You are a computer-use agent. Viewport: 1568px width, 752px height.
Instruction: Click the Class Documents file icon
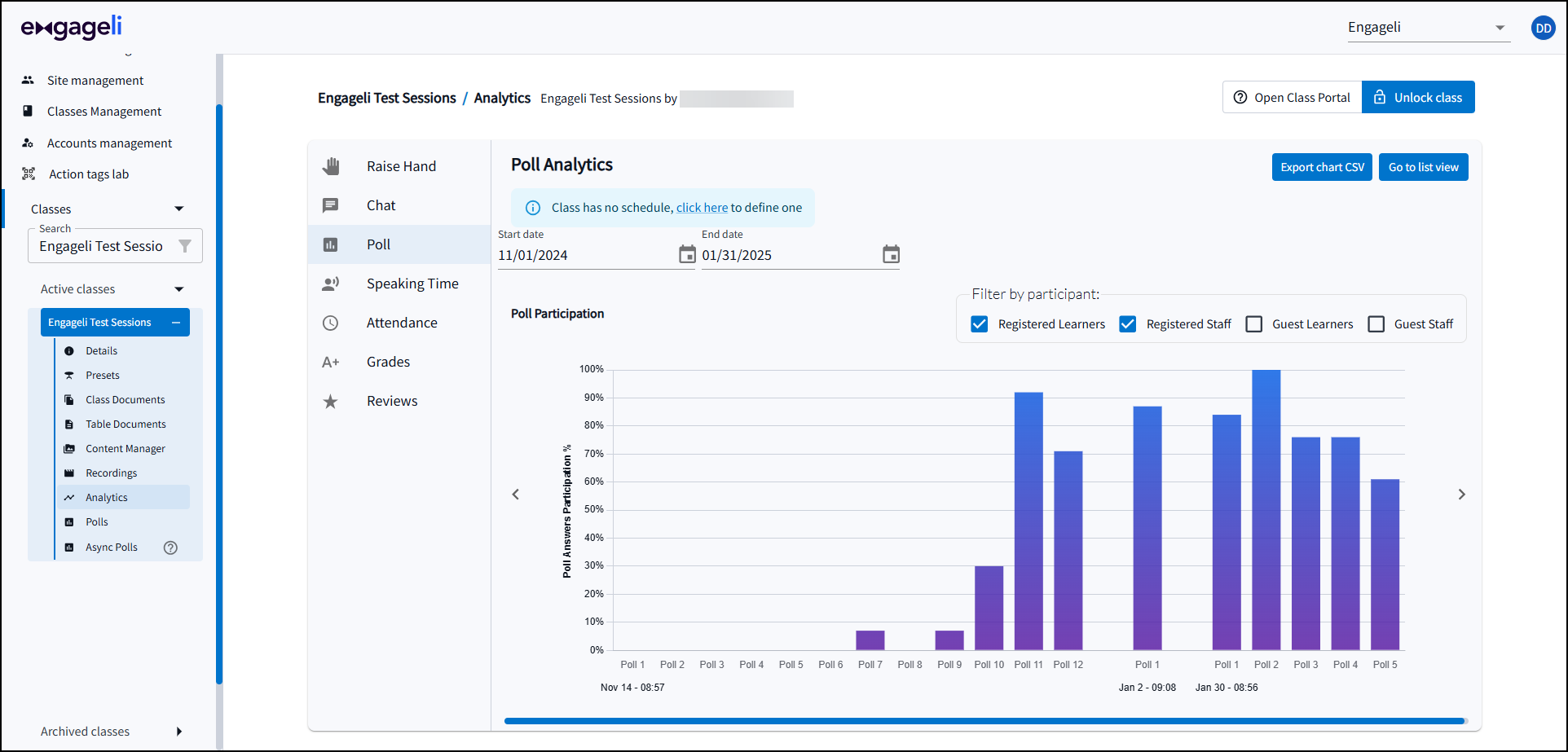coord(69,400)
